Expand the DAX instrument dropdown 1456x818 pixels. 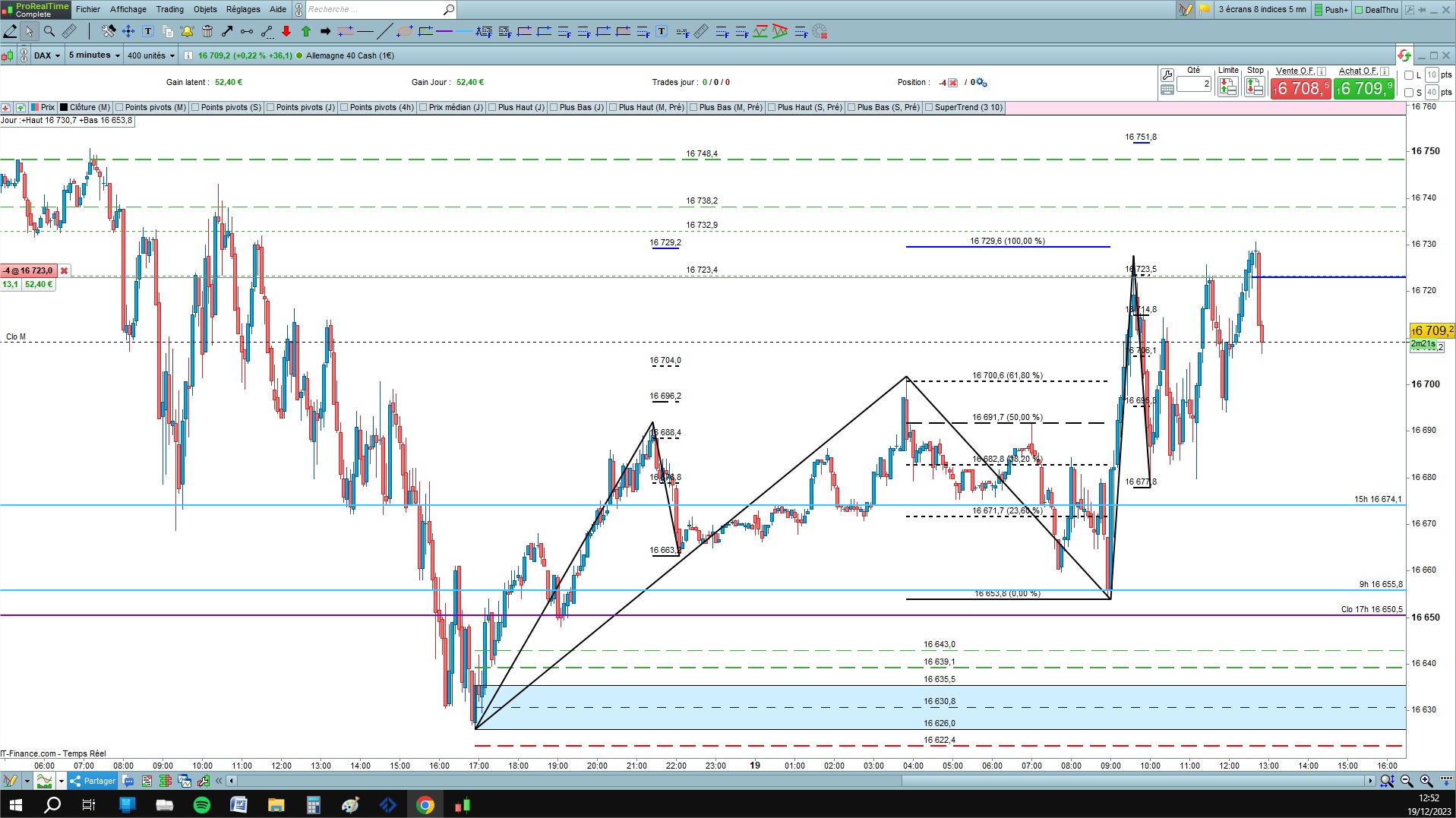coord(46,55)
